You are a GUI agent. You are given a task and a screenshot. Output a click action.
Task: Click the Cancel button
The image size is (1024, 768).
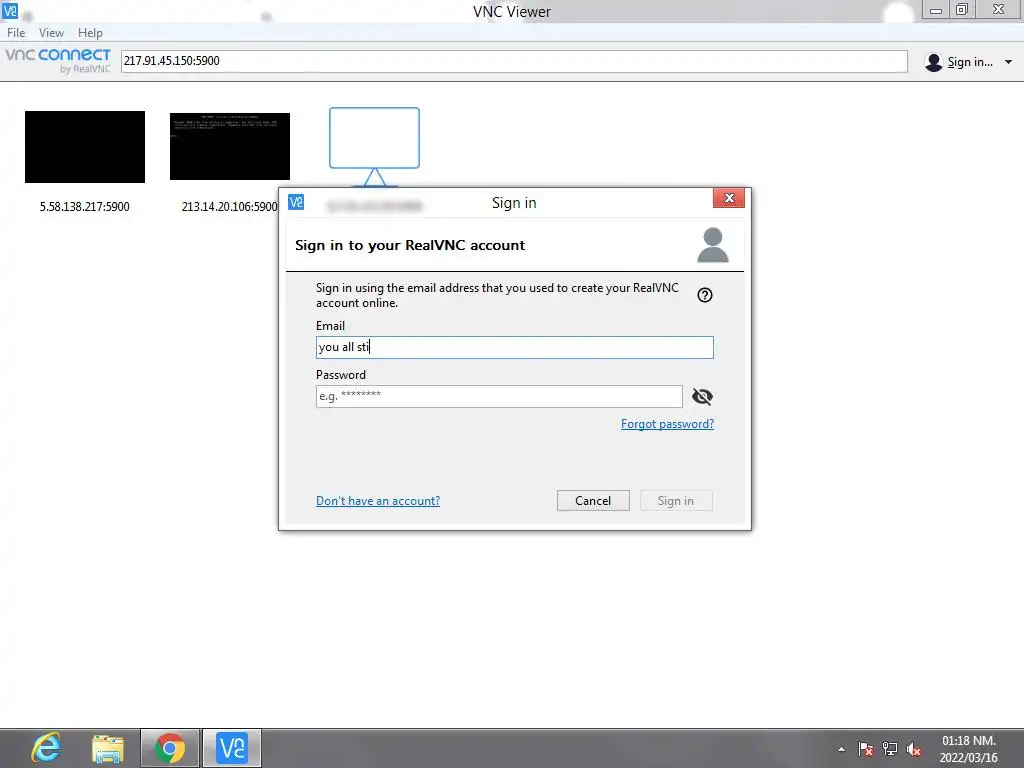593,501
